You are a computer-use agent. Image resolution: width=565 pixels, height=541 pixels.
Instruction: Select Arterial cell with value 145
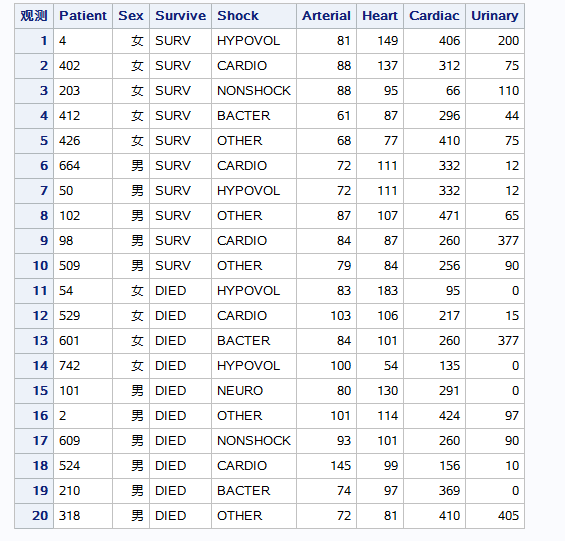(326, 466)
